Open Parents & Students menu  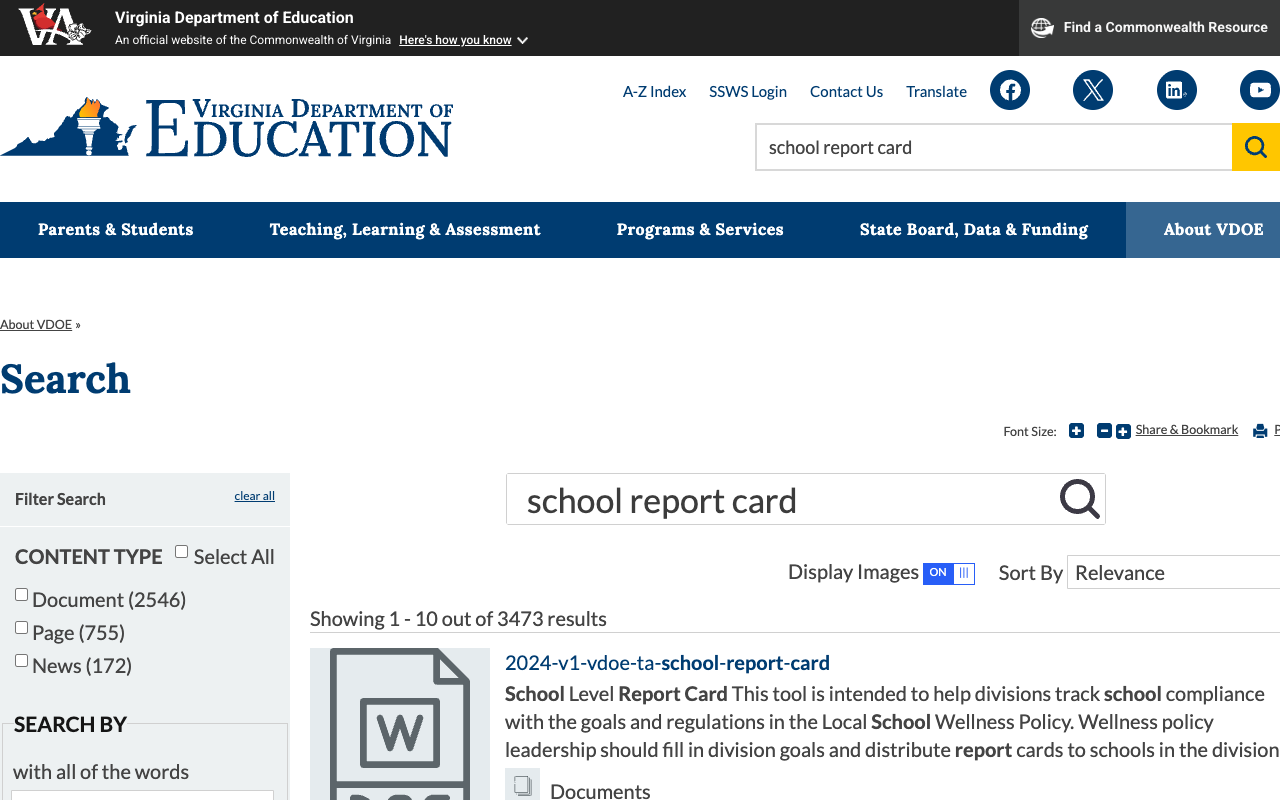tap(116, 230)
